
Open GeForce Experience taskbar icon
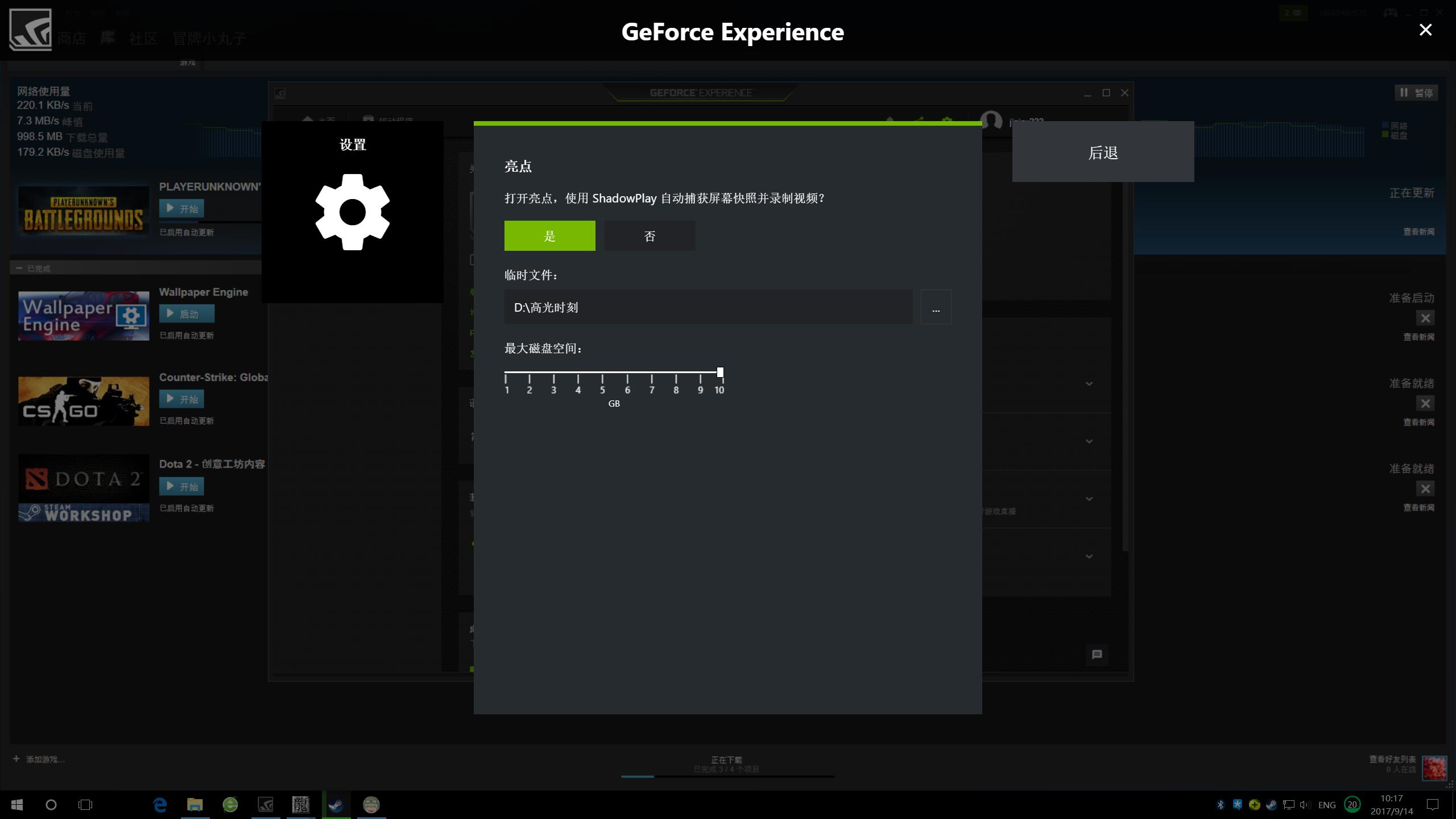(266, 805)
